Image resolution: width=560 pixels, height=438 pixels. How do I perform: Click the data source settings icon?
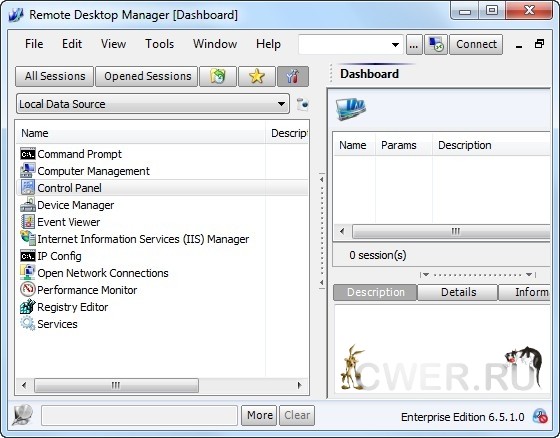coord(302,104)
